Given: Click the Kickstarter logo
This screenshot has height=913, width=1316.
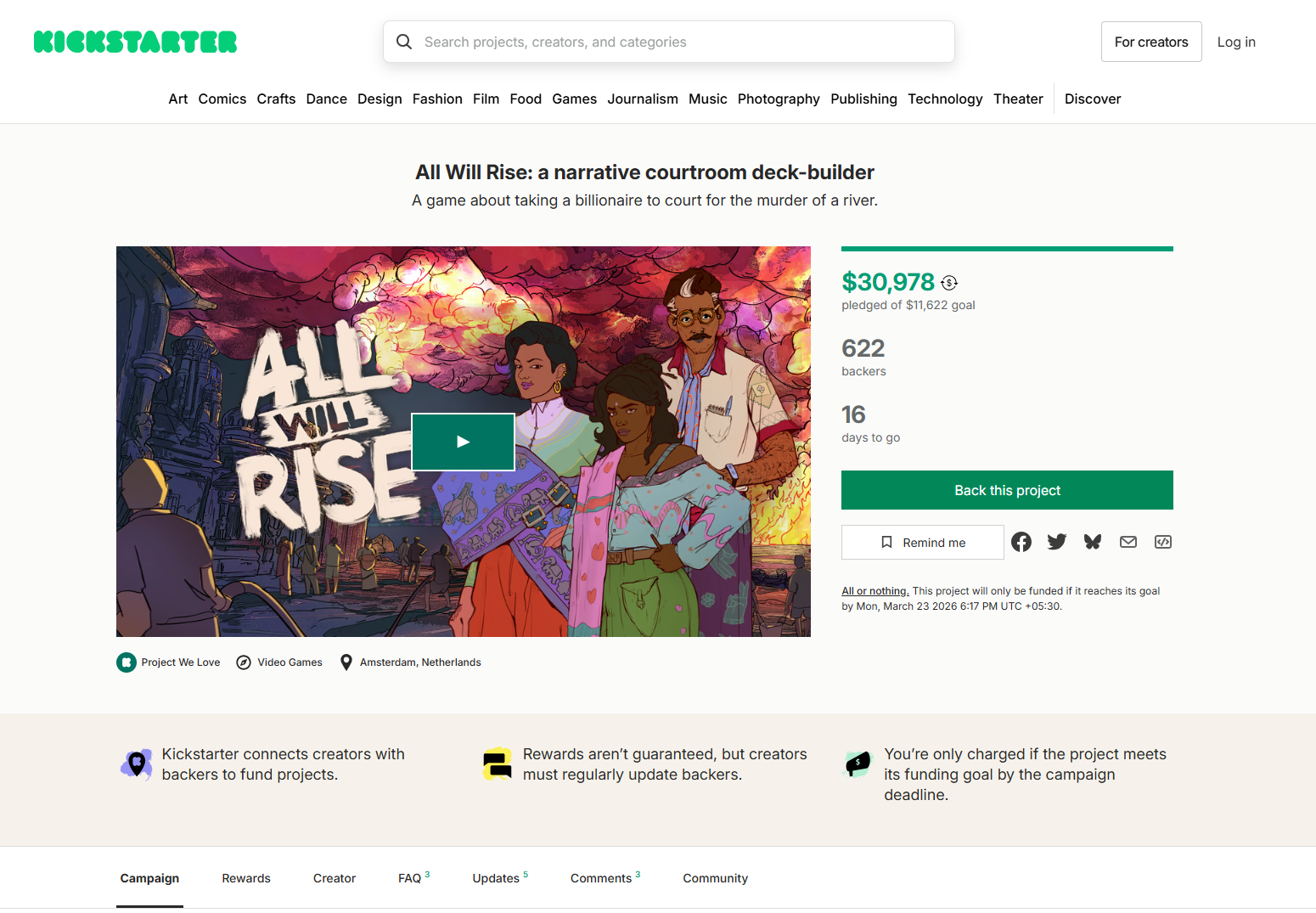Looking at the screenshot, I should (x=135, y=41).
